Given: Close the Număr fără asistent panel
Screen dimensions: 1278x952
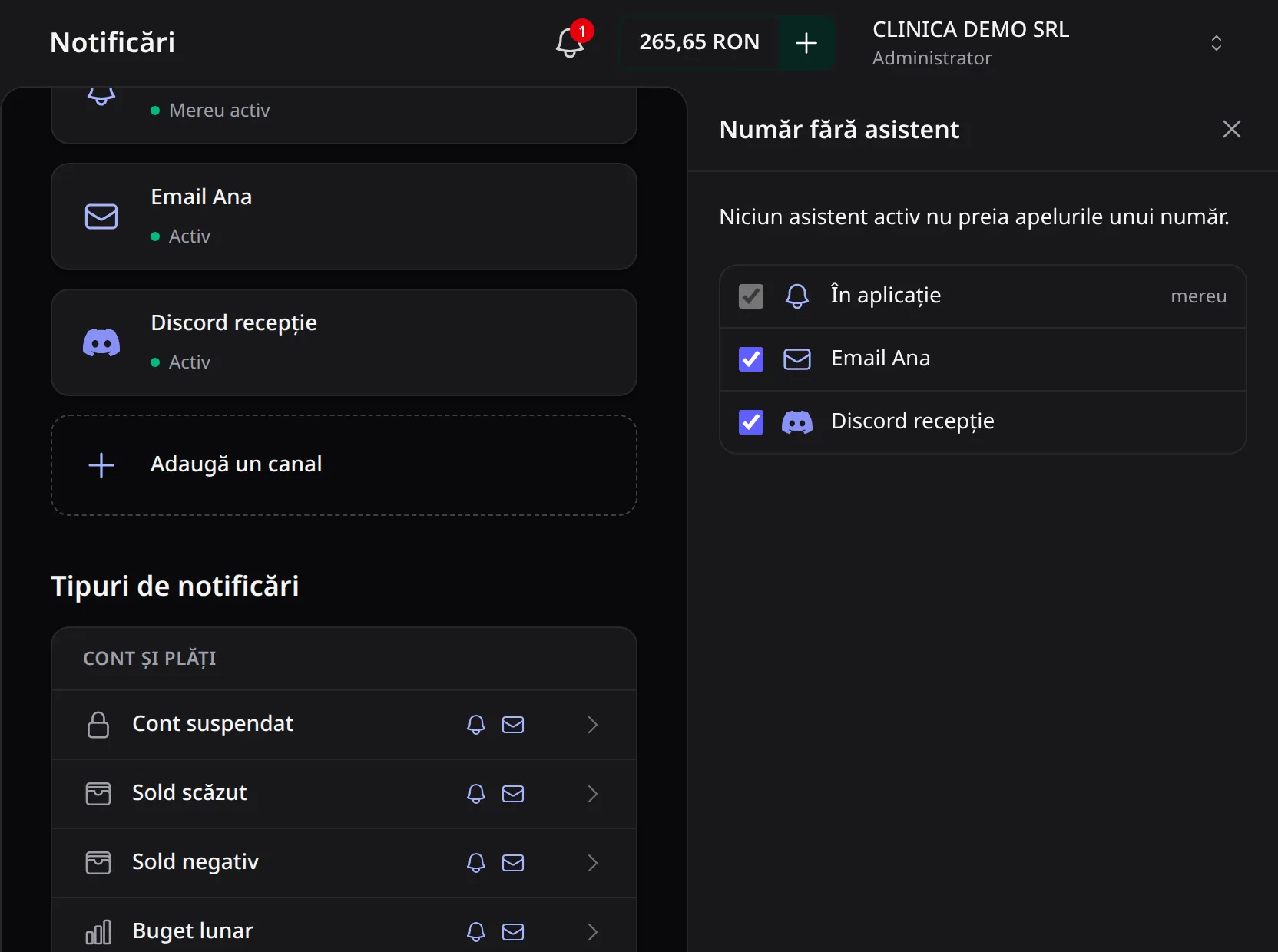Looking at the screenshot, I should (1231, 129).
